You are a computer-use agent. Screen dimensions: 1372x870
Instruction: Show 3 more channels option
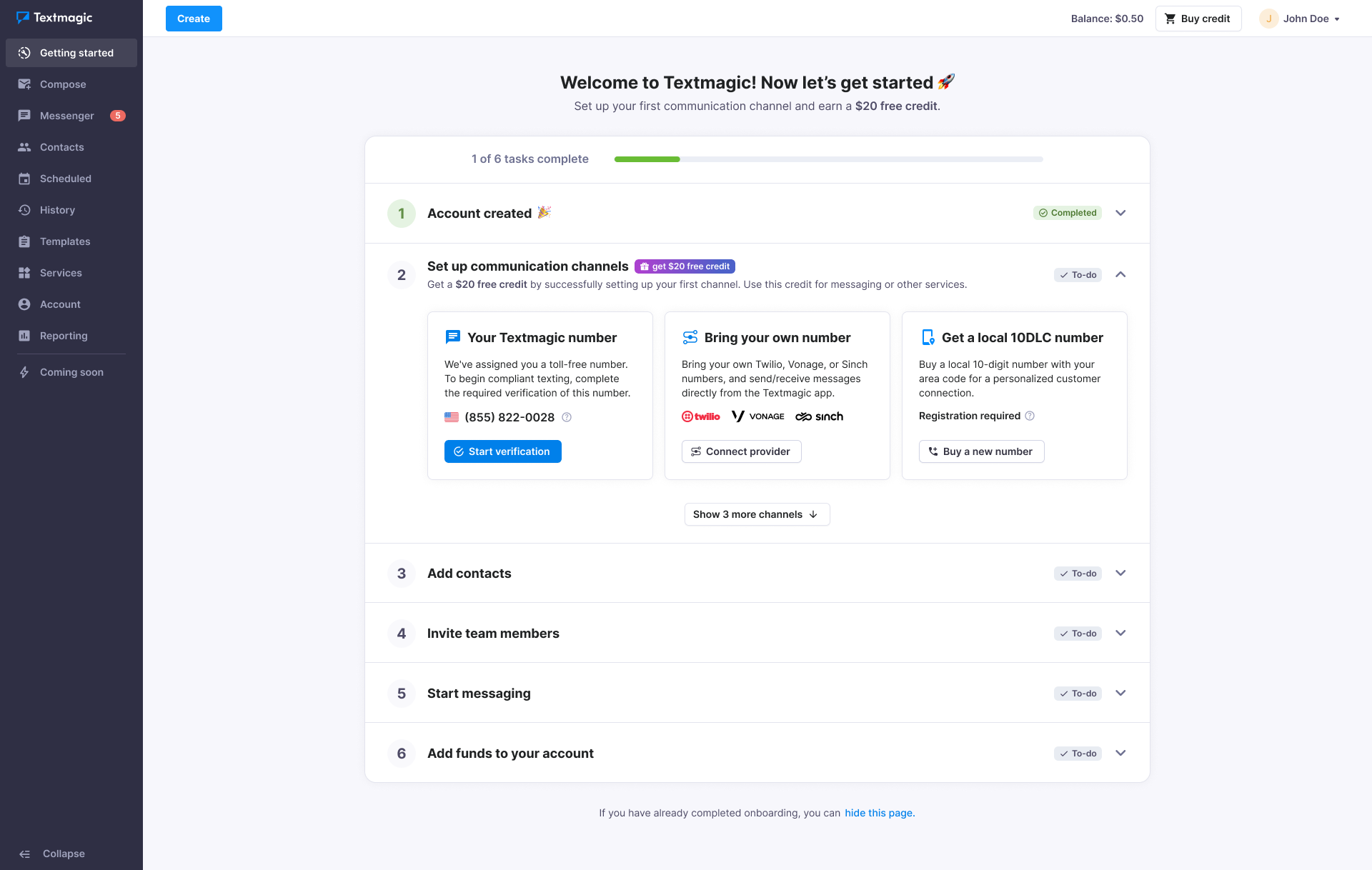756,514
